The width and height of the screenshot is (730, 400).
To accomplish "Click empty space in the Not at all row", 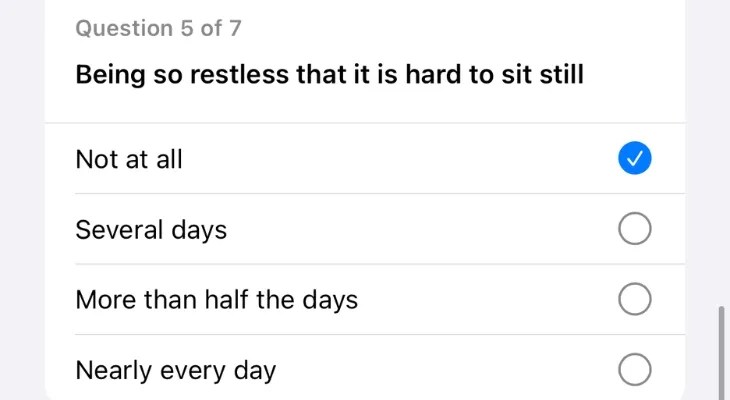I will click(x=400, y=158).
